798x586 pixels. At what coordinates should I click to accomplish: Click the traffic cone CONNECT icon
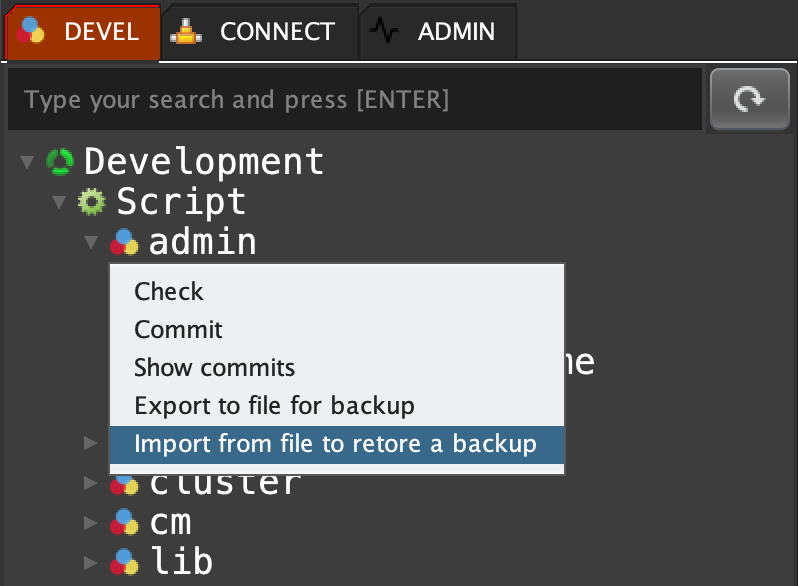[185, 31]
